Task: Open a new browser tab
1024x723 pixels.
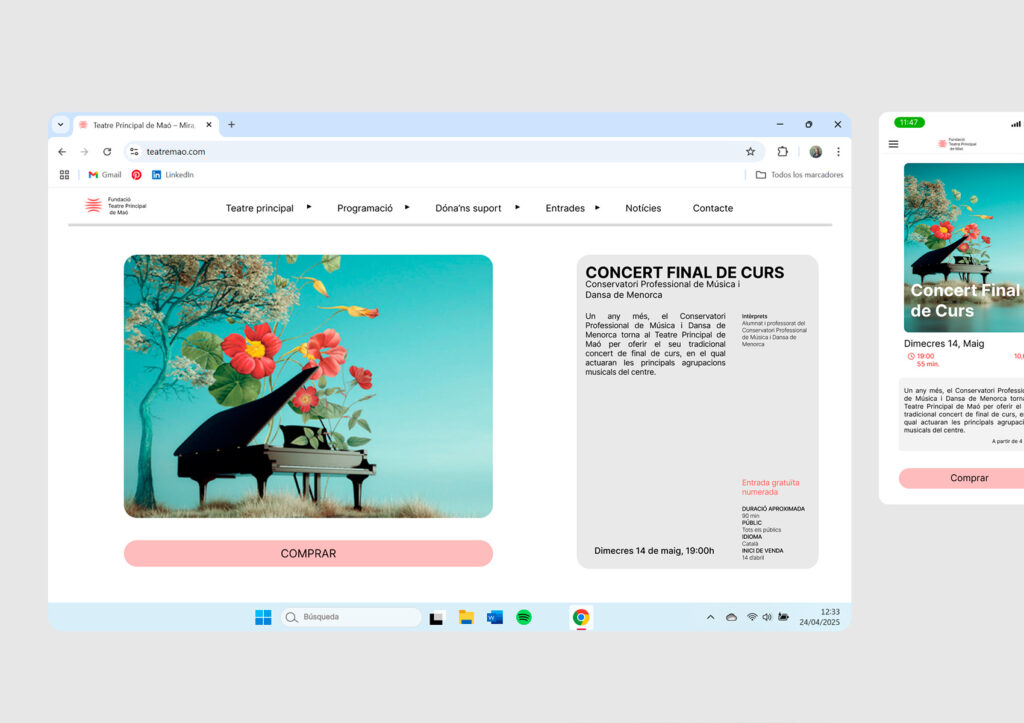Action: click(231, 124)
